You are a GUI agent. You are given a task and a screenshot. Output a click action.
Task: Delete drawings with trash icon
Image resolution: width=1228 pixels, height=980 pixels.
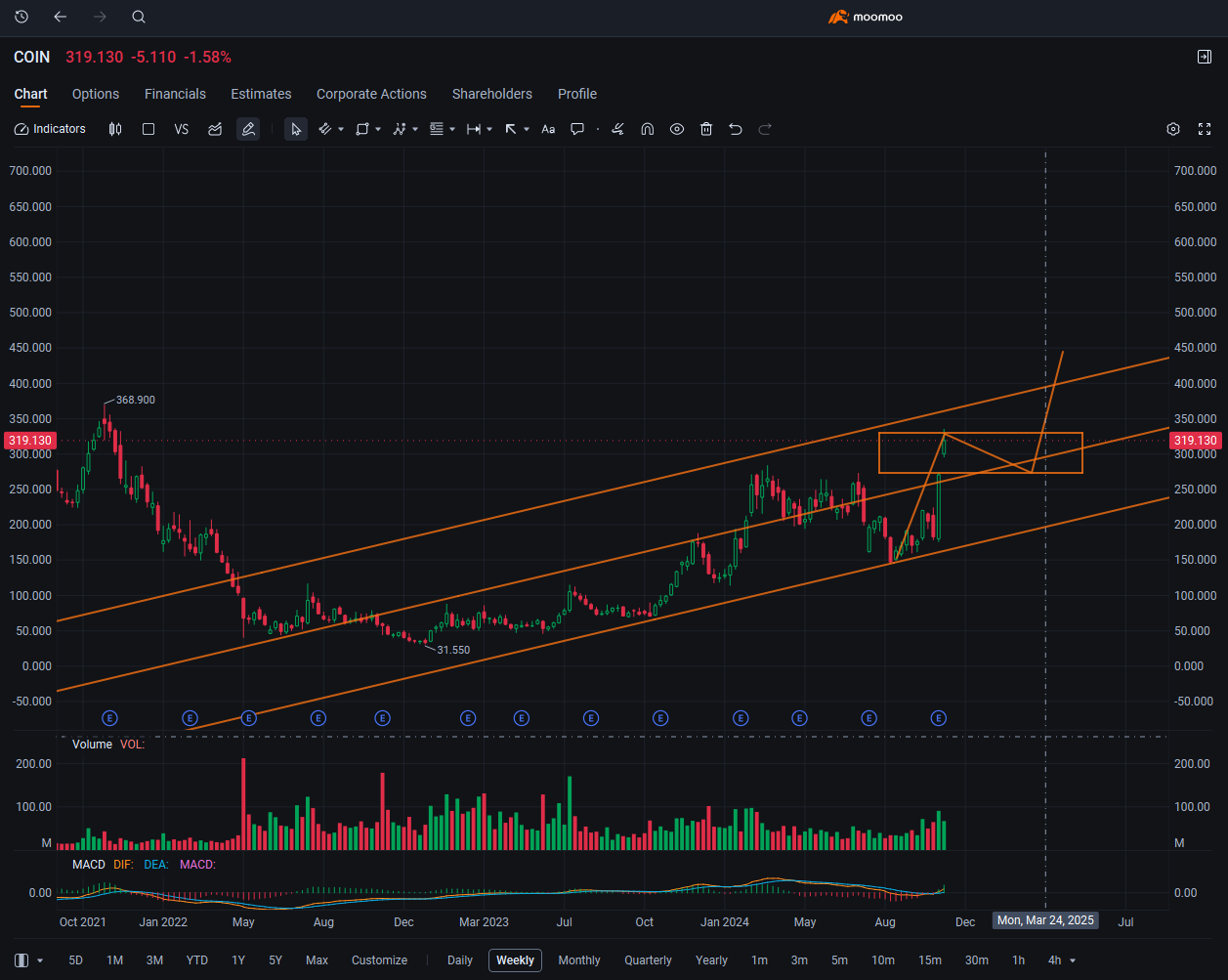tap(706, 129)
